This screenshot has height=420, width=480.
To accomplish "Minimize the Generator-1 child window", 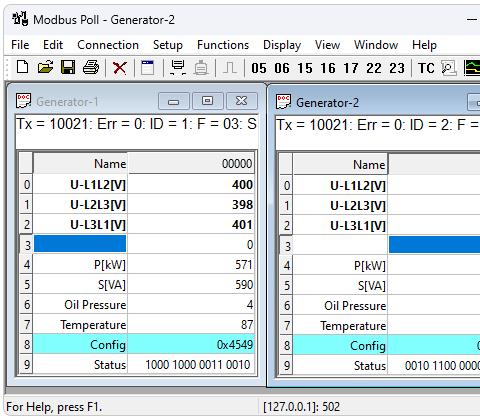I will 173,101.
